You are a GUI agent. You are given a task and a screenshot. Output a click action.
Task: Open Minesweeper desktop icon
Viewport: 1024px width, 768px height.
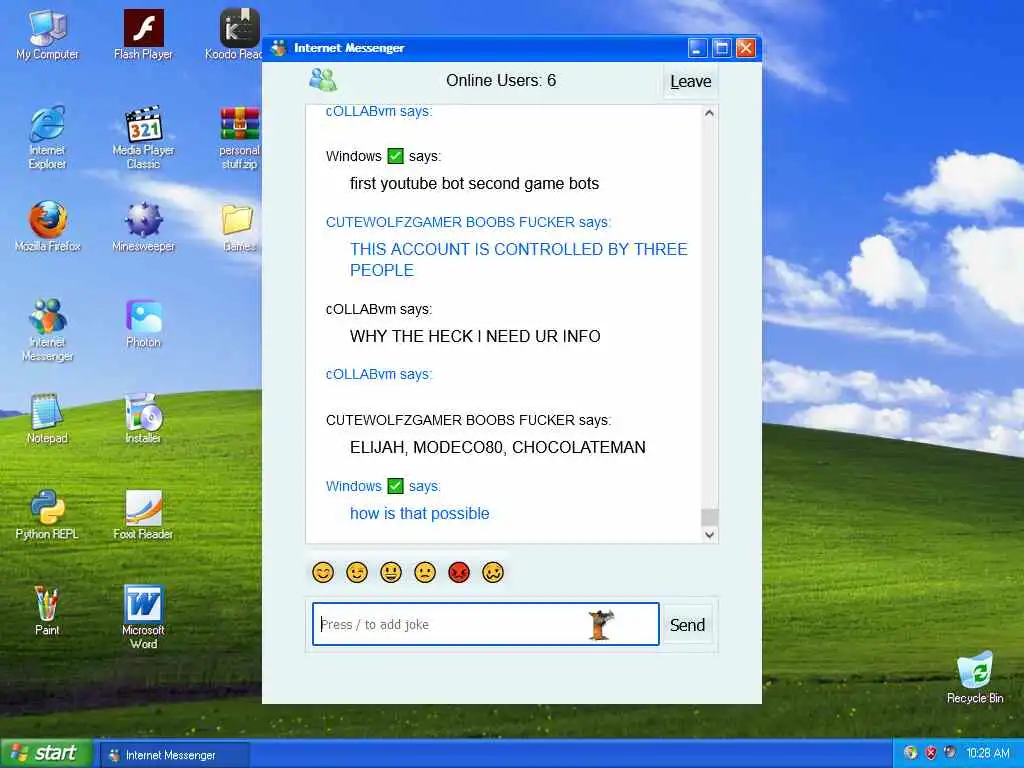click(143, 227)
